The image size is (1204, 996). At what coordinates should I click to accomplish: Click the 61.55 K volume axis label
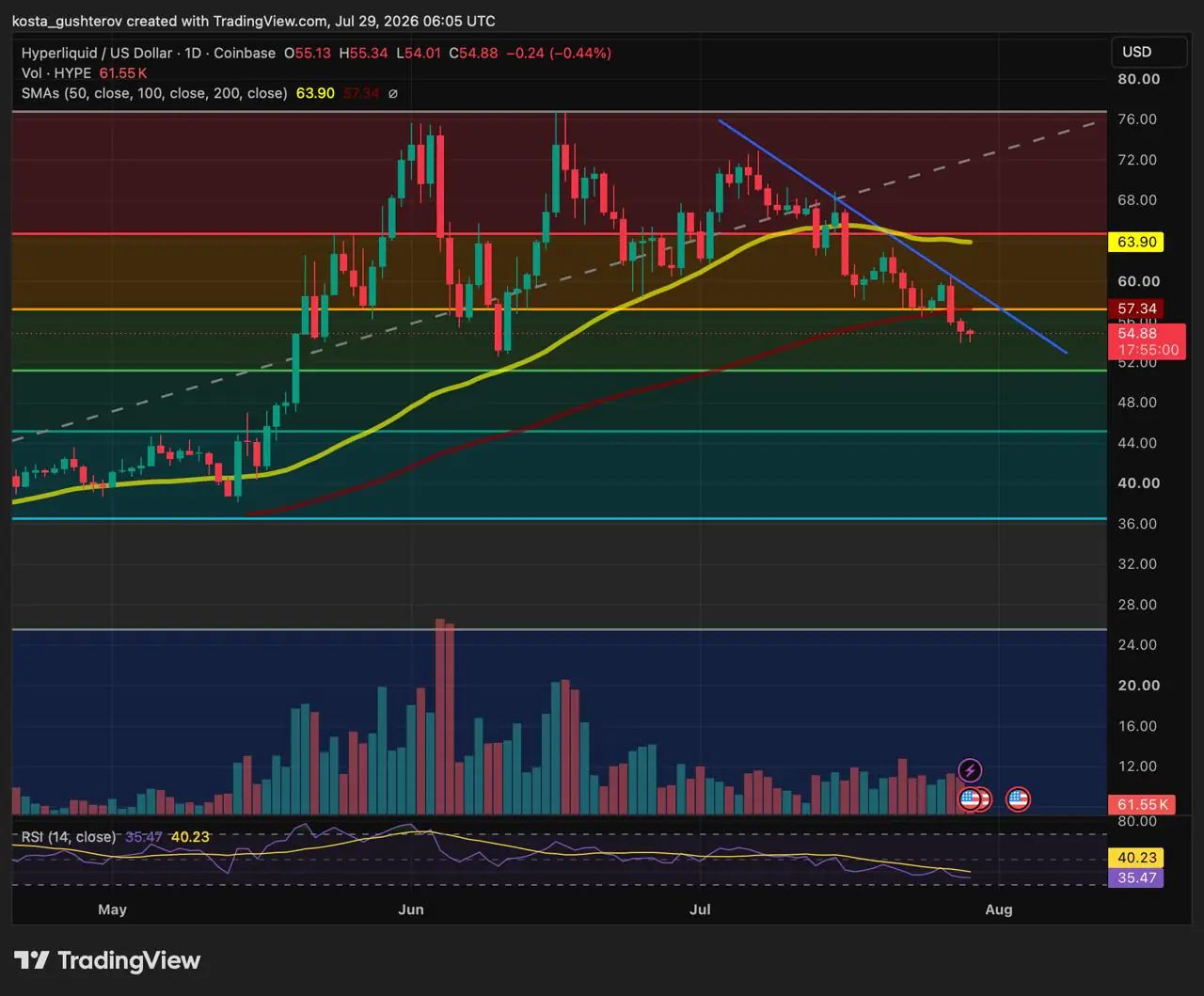pos(1143,804)
